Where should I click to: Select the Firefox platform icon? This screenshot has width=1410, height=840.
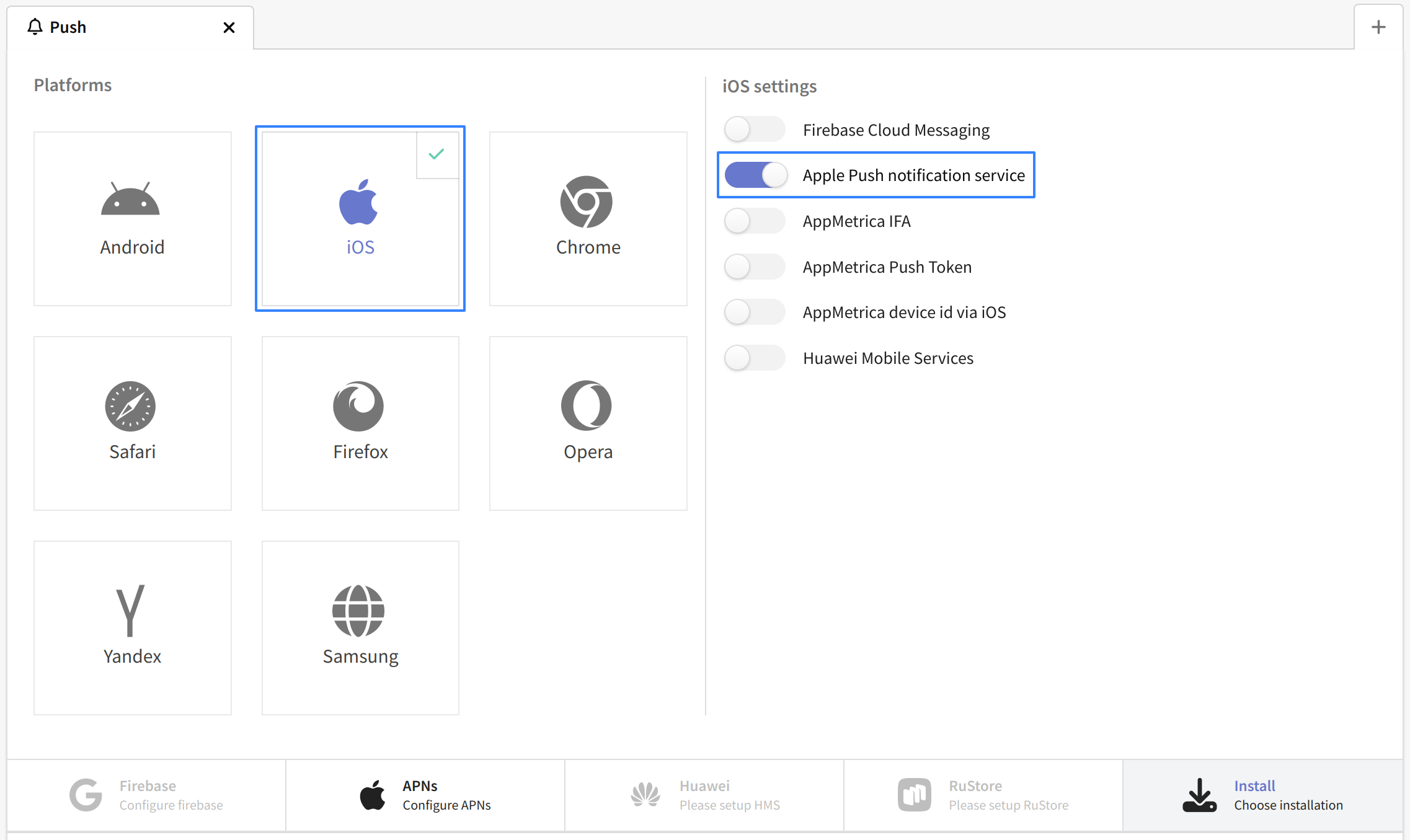pos(358,406)
